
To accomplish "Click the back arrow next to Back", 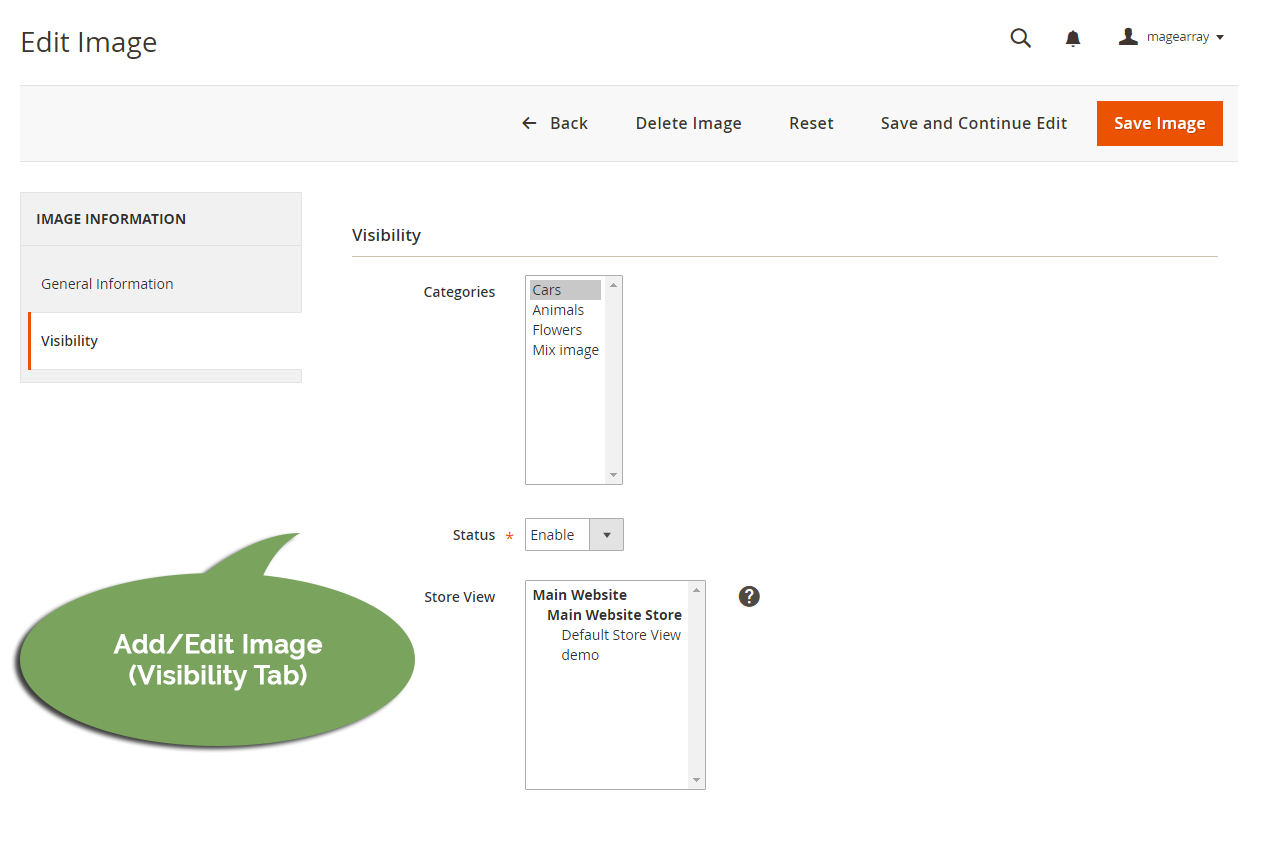I will click(x=529, y=122).
